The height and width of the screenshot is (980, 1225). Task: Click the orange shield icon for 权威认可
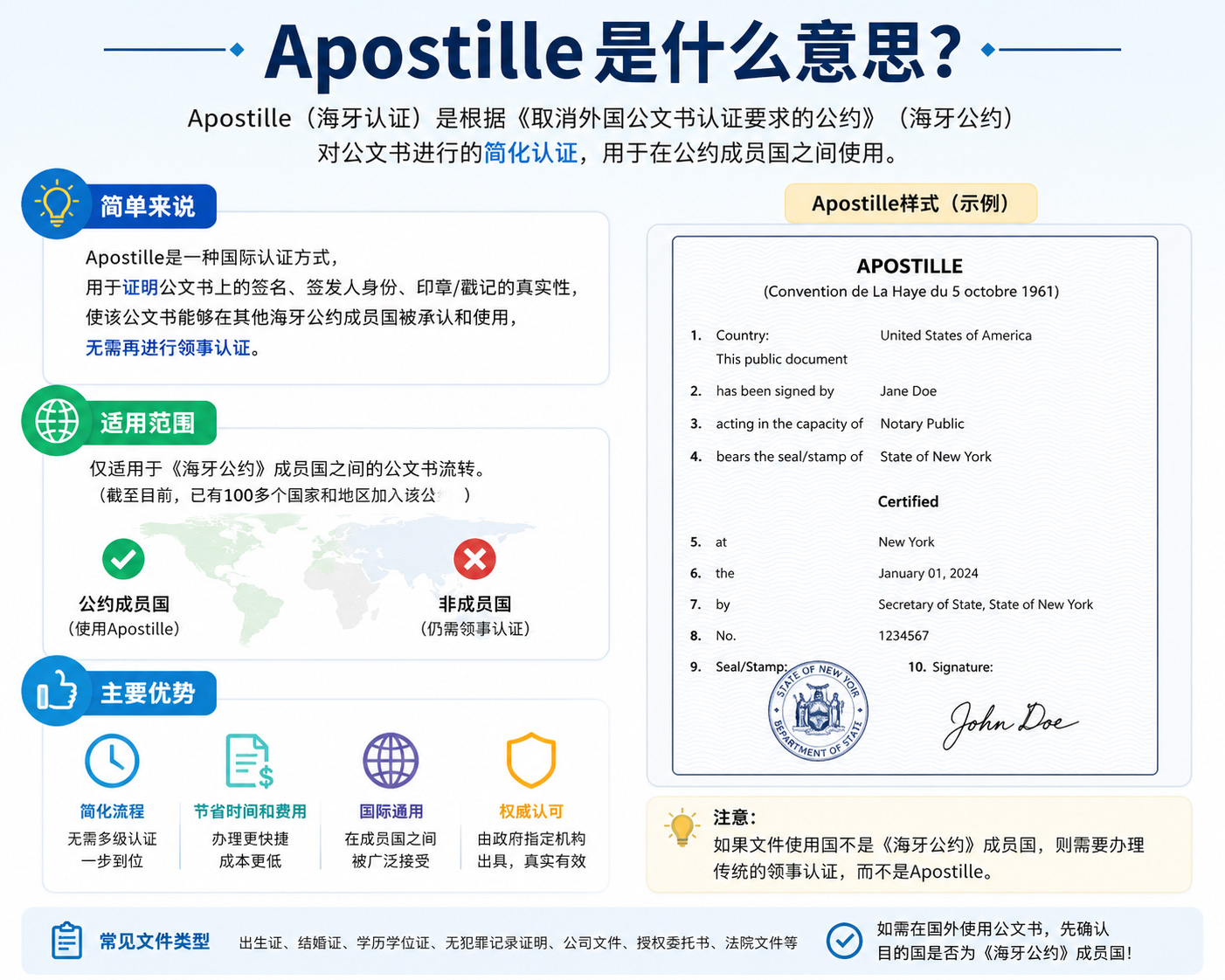(x=531, y=761)
